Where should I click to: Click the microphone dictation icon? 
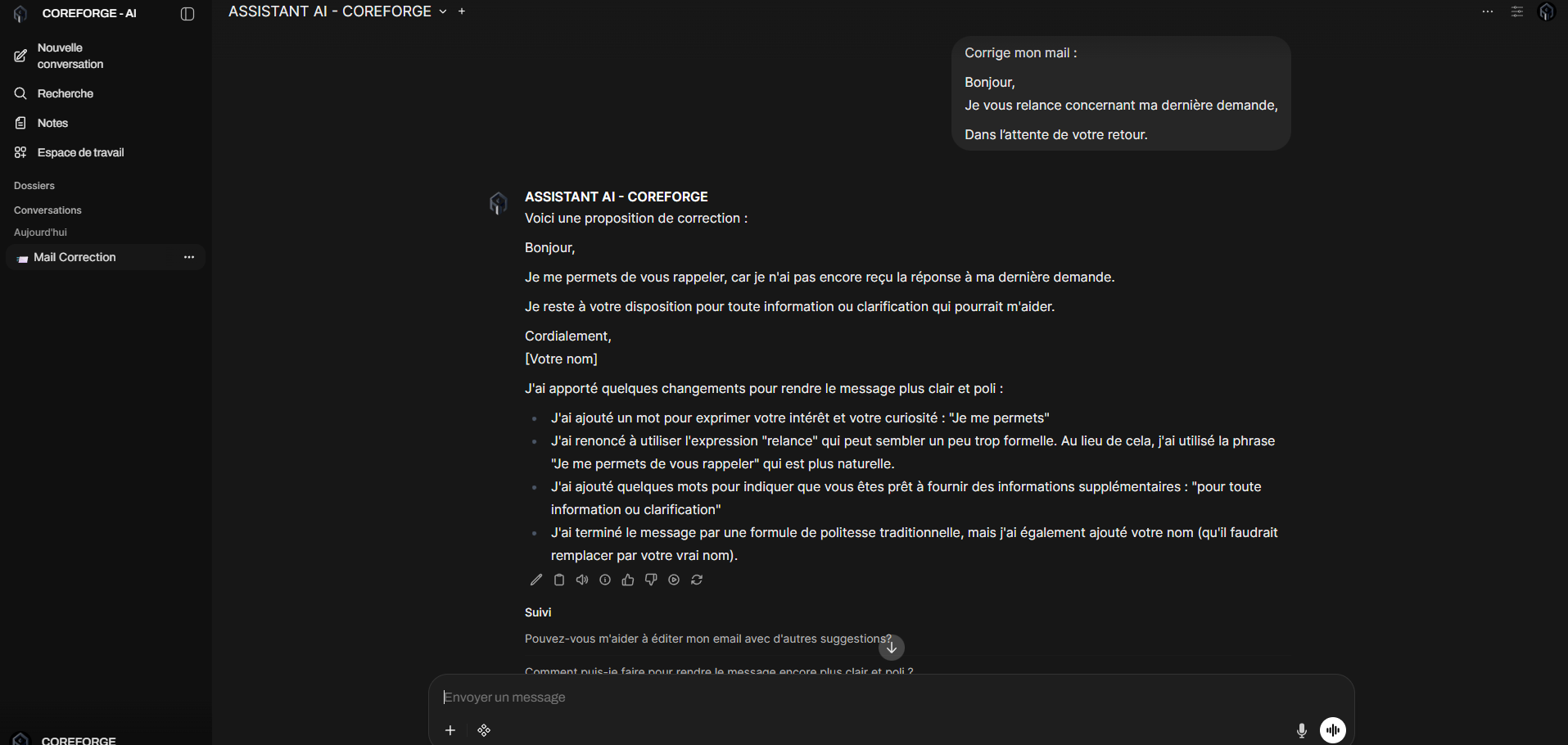(x=1301, y=730)
